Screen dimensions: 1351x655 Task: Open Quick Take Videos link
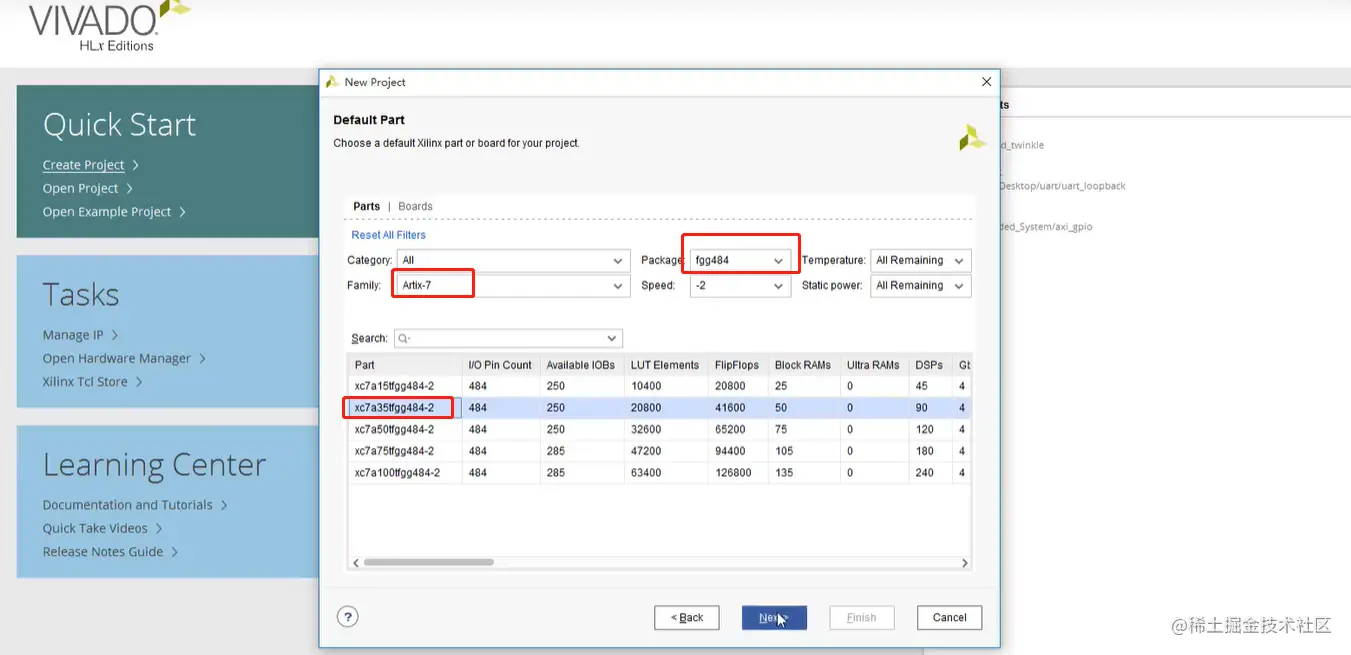[x=95, y=528]
